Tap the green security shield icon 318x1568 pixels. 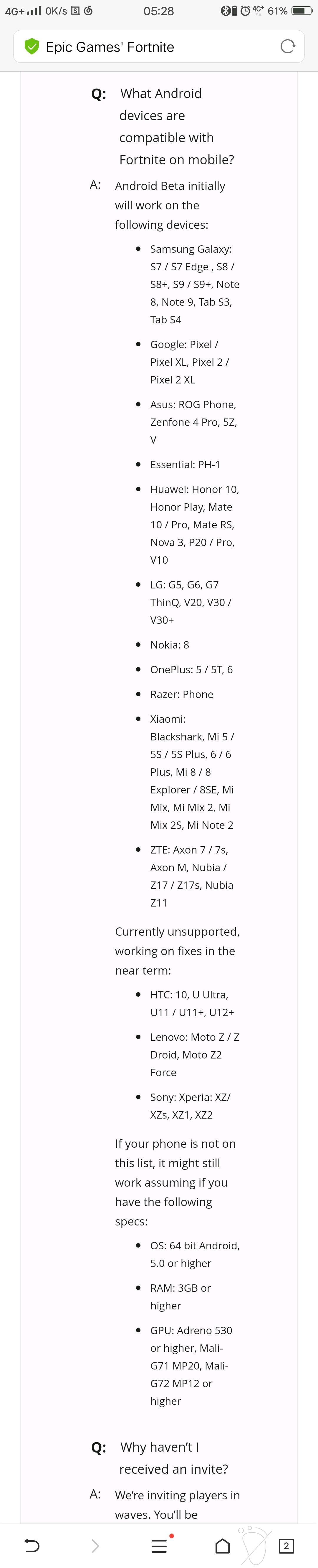click(x=32, y=46)
